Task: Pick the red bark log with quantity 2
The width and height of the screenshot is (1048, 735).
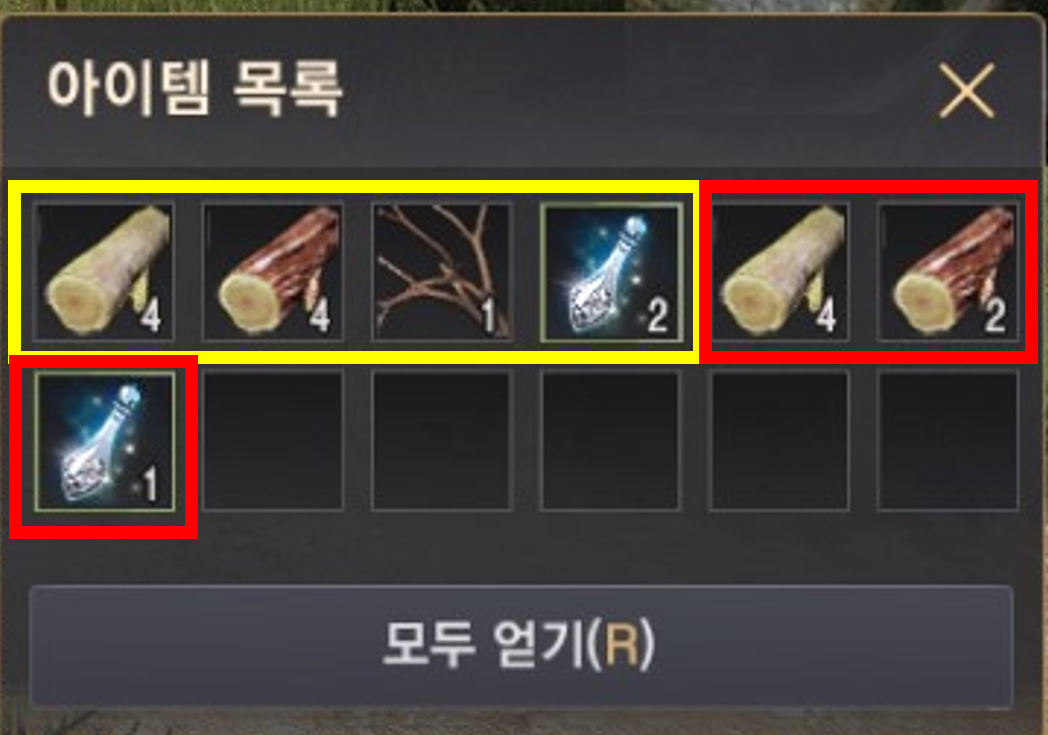Action: click(948, 272)
